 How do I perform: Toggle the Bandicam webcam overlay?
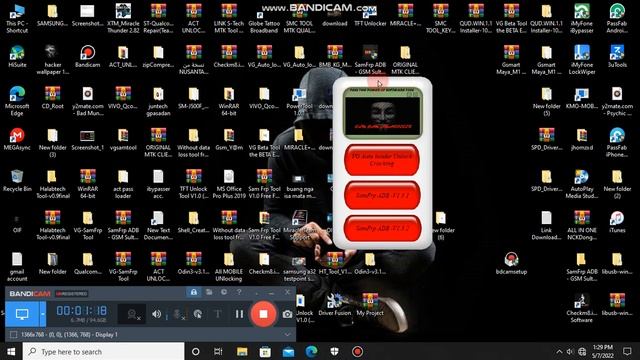pyautogui.click(x=132, y=314)
